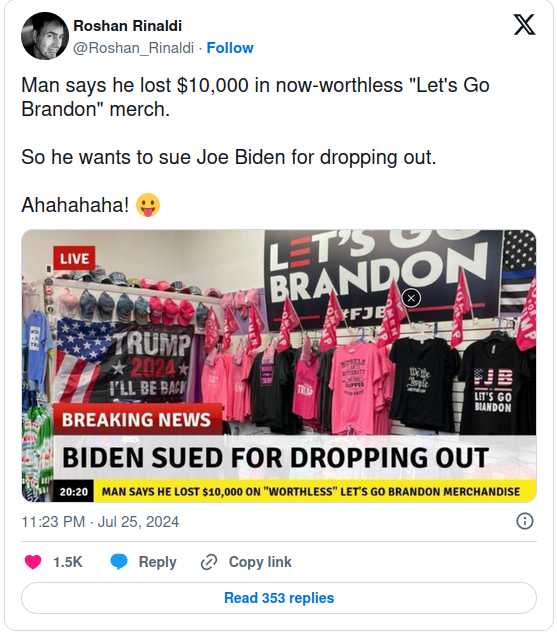This screenshot has width=557, height=635.
Task: Click the LIVE badge in the image
Action: click(x=74, y=258)
